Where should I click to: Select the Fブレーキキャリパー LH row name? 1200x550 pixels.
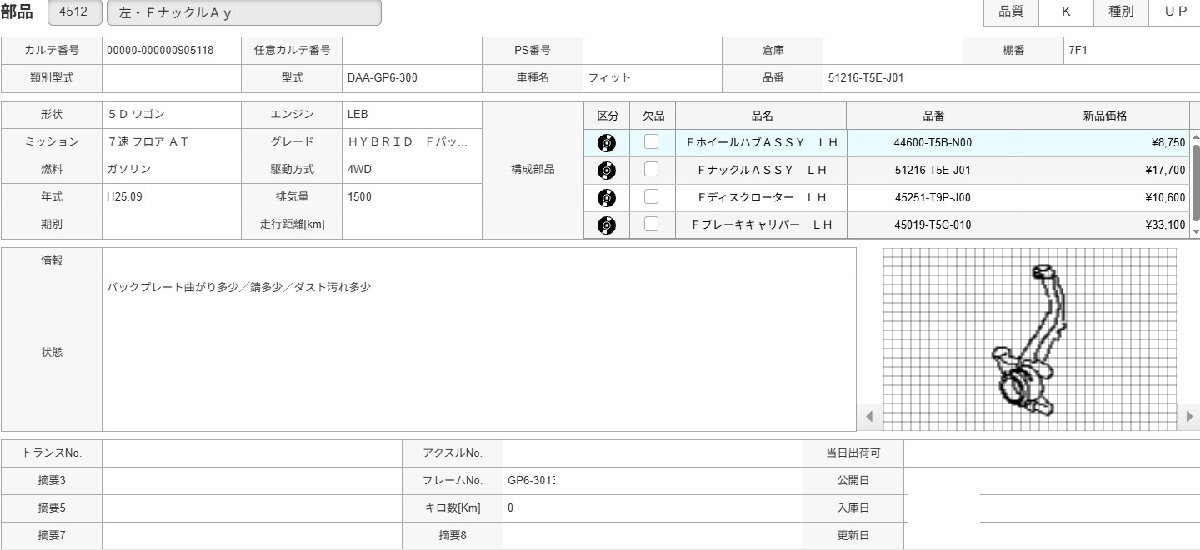pos(762,225)
